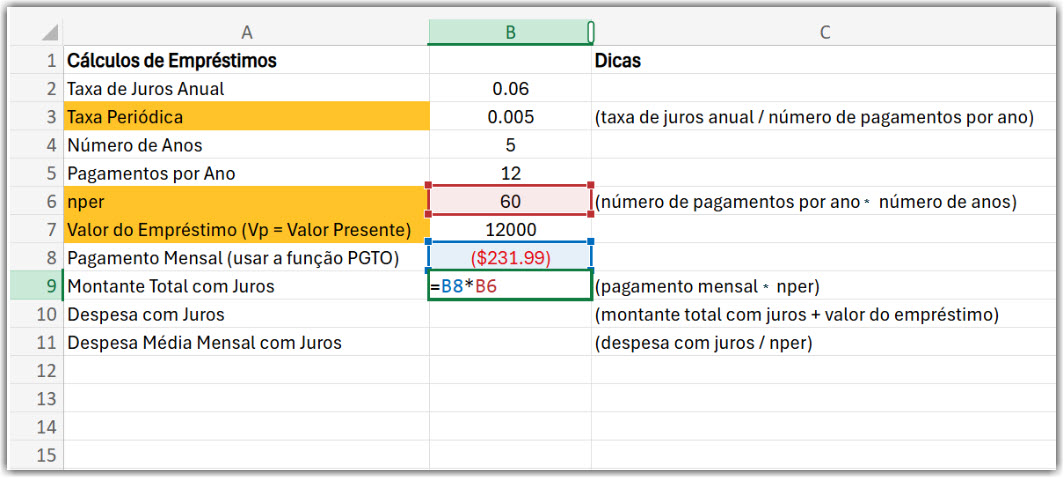
Task: Click the tip 'número de pagamentos por ano * número de anos'
Action: click(805, 202)
